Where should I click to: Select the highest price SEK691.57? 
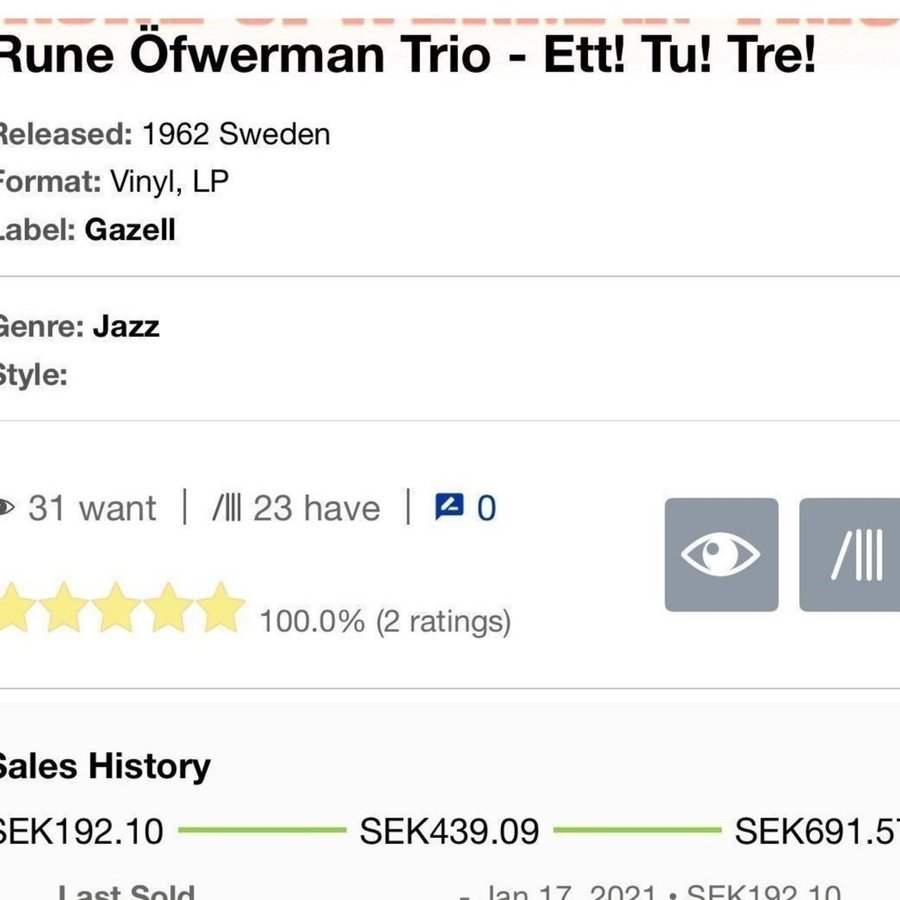[815, 830]
